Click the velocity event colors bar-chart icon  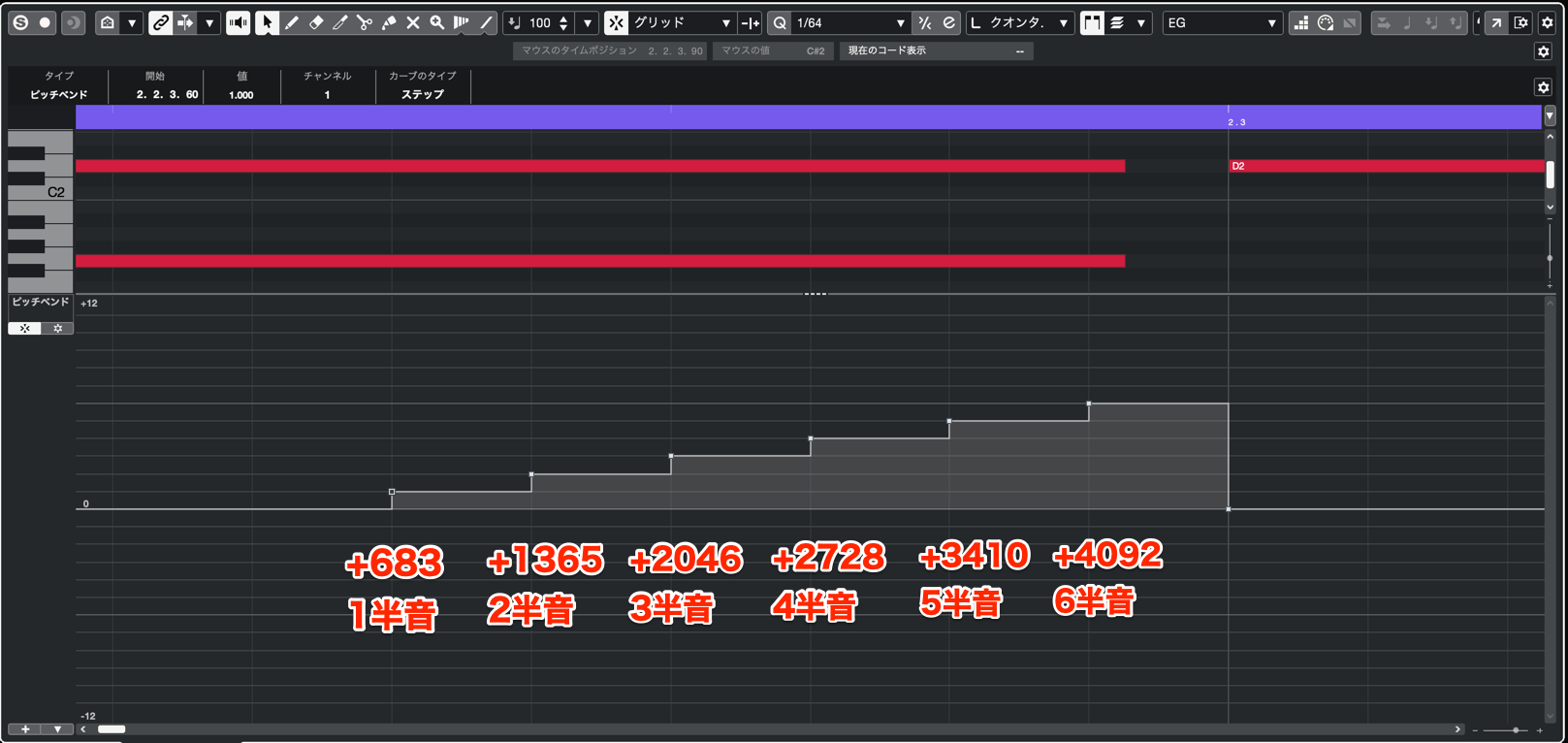click(x=1301, y=22)
